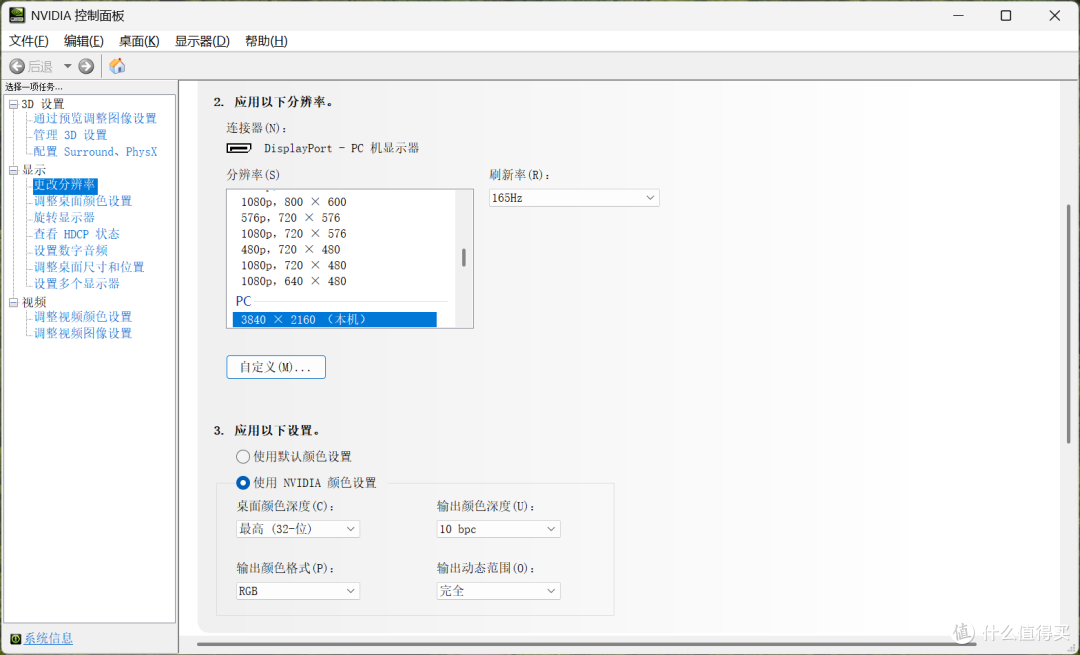
Task: Open the 显示器(D) menu
Action: coord(202,41)
